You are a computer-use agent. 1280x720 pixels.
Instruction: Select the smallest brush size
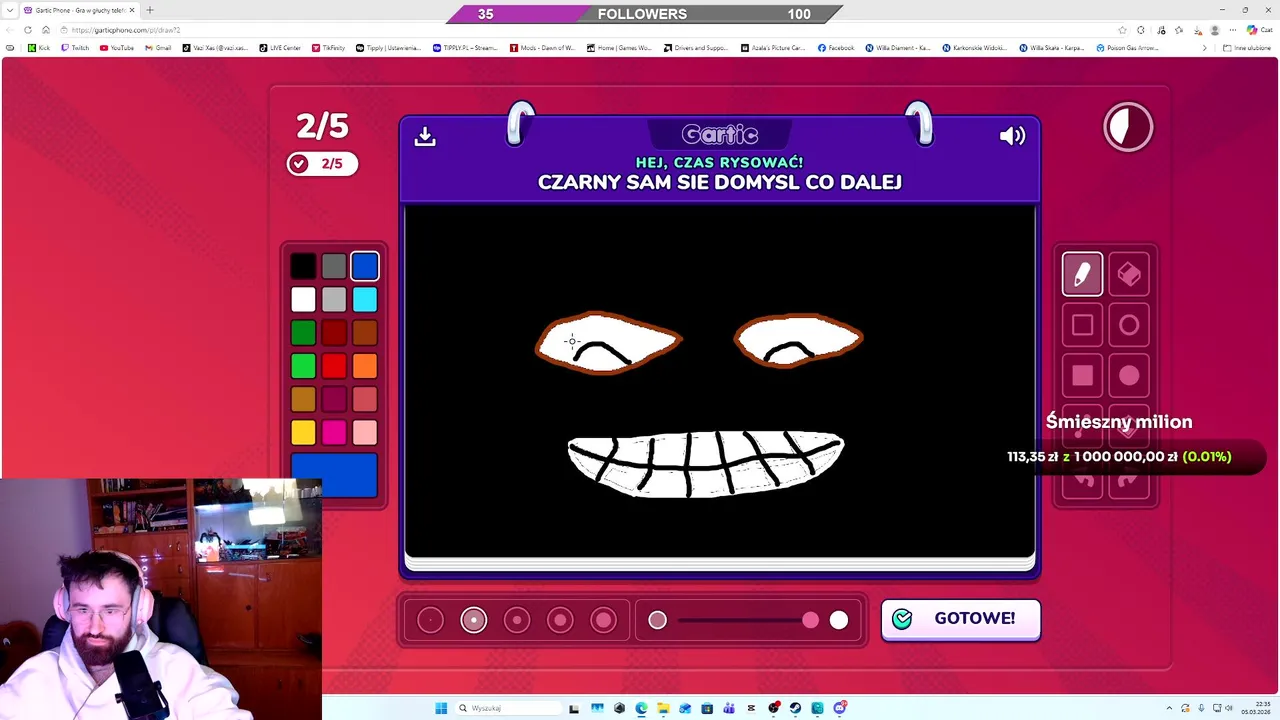(x=430, y=620)
